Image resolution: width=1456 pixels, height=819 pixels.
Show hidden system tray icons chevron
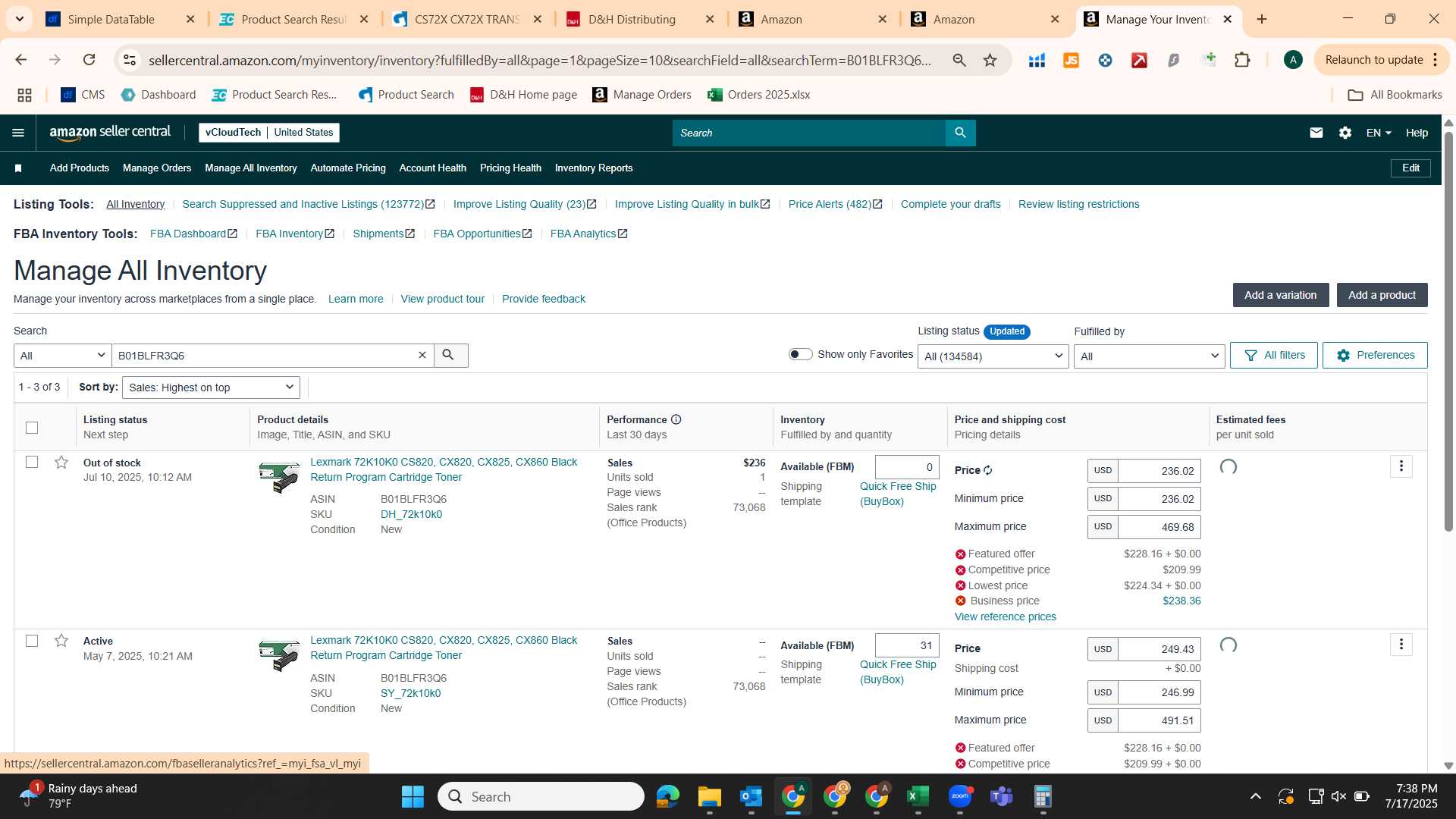1256,796
